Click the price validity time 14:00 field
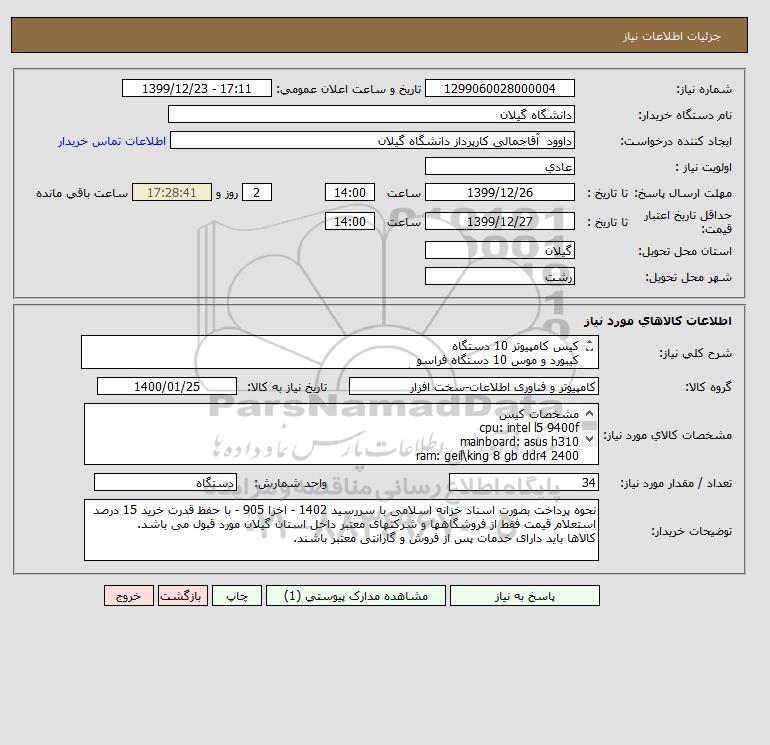Screen dimensions: 770x745 pos(350,221)
